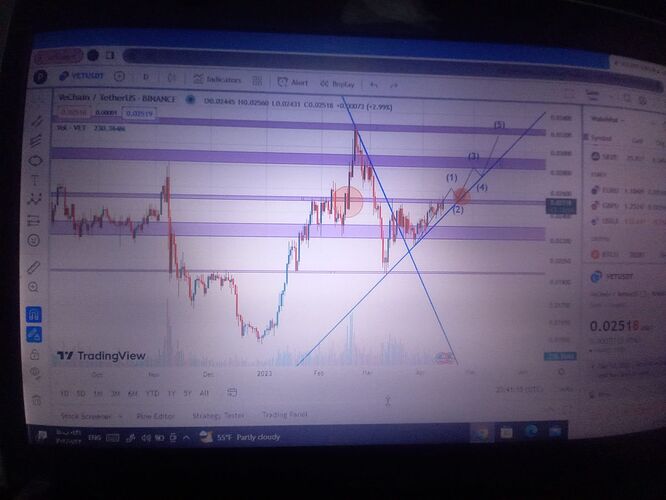Start bar Replay mode
This screenshot has width=666, height=500.
point(340,83)
